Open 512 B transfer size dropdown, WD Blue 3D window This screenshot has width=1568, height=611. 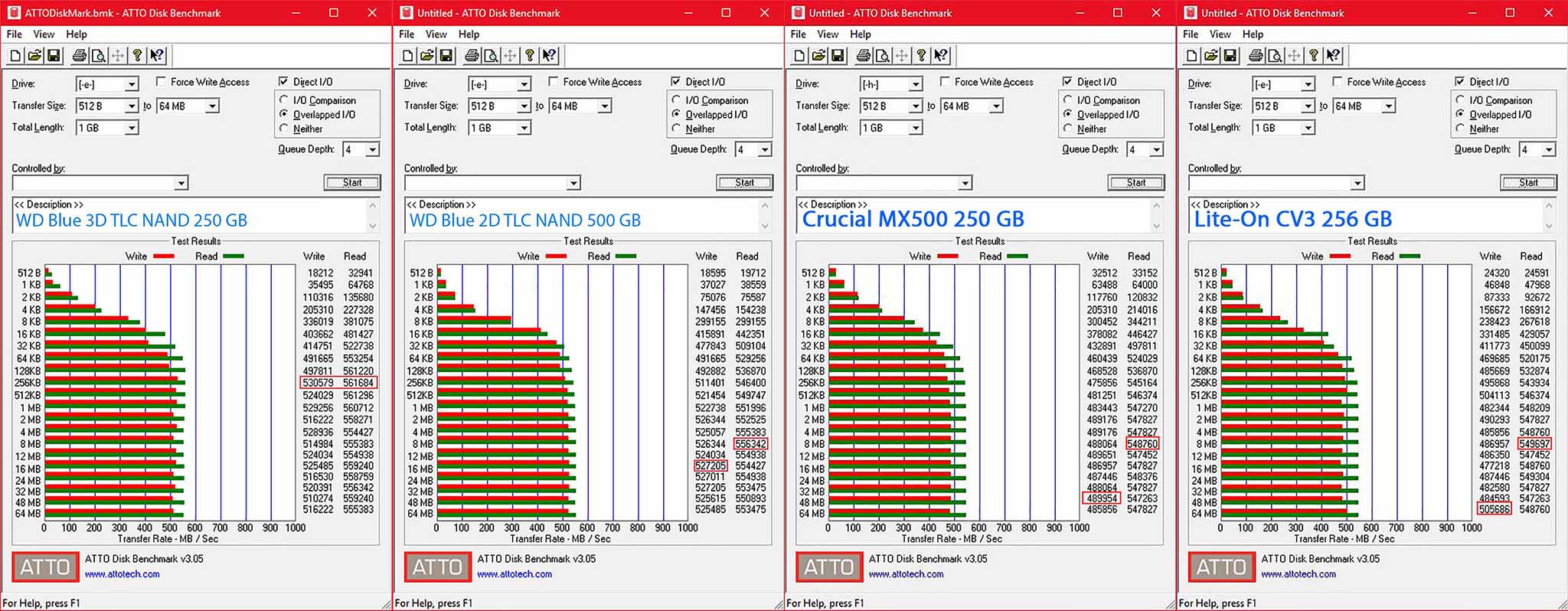pyautogui.click(x=132, y=106)
